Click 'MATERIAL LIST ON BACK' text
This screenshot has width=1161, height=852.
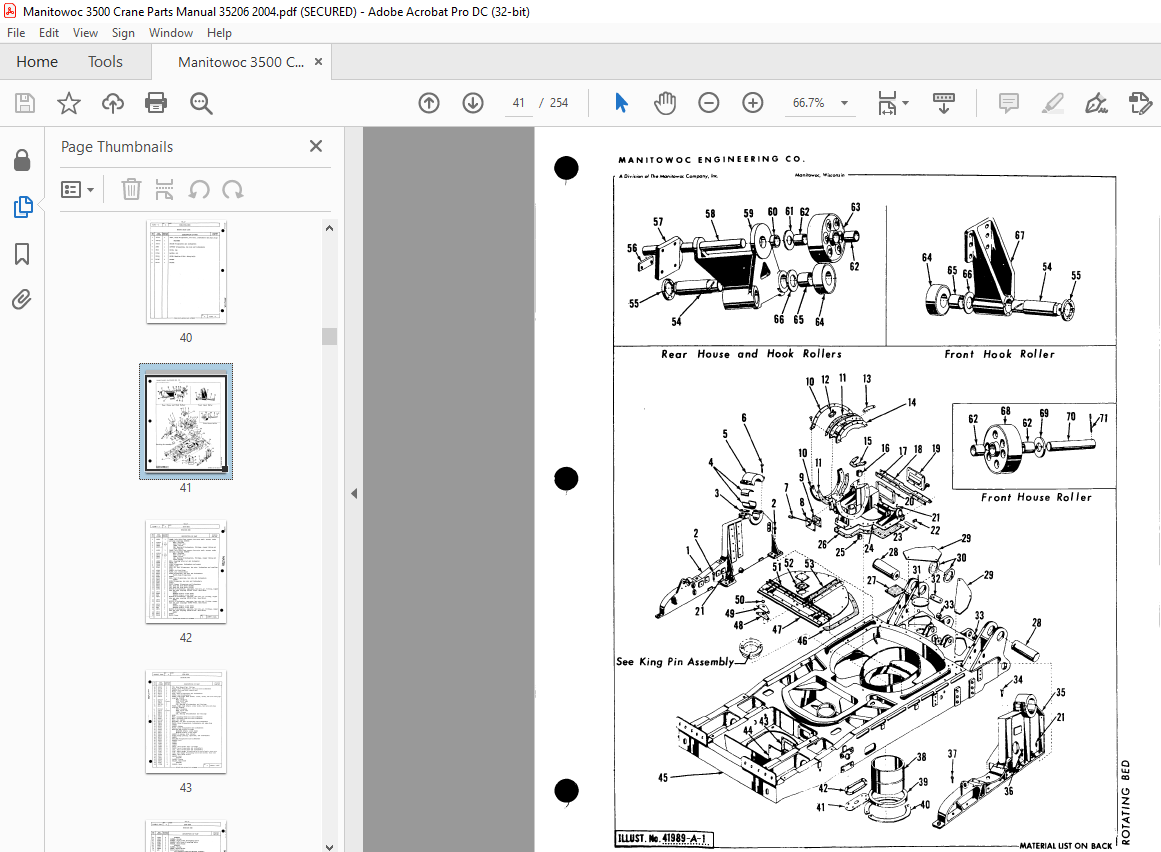pos(1065,845)
